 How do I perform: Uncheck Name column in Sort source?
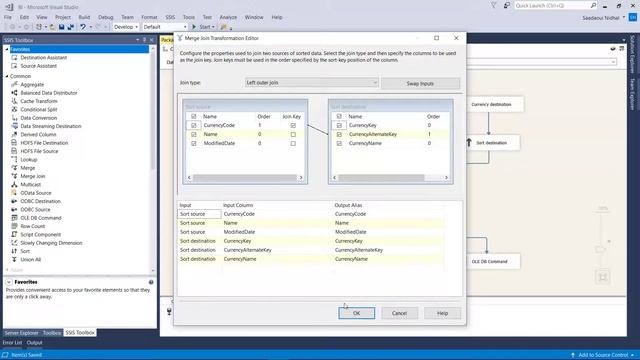pyautogui.click(x=194, y=134)
